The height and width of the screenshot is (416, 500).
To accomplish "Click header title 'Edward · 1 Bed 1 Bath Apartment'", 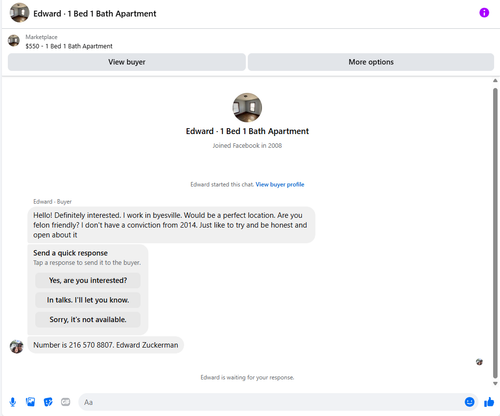I will pos(95,14).
